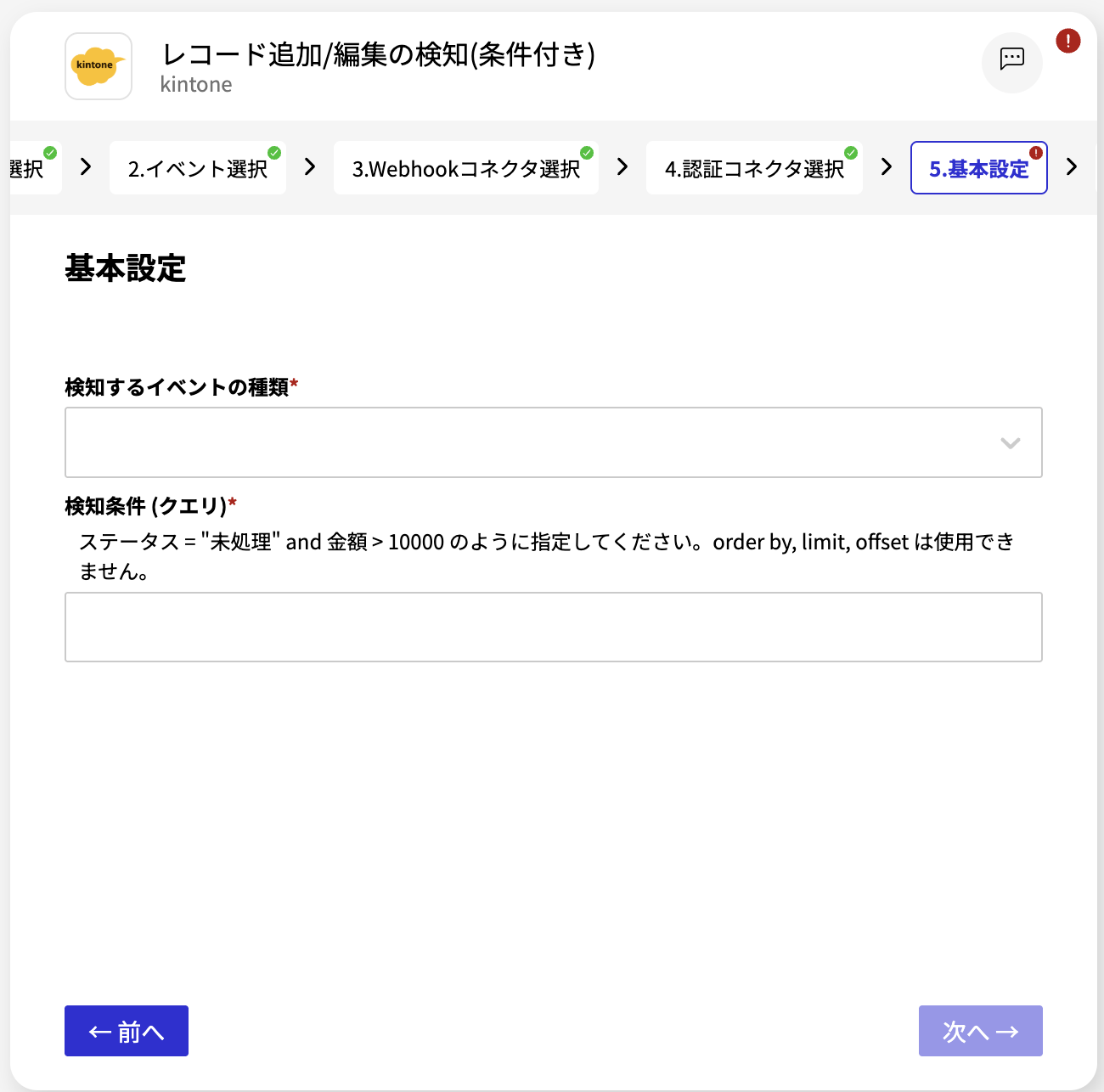Click the 次へ → button
The width and height of the screenshot is (1104, 1092).
[981, 1031]
